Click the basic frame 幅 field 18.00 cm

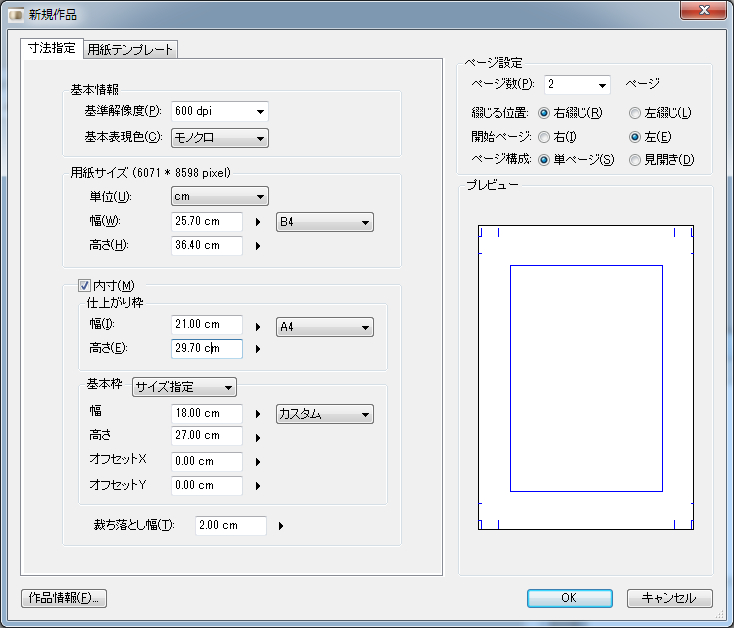[x=207, y=413]
